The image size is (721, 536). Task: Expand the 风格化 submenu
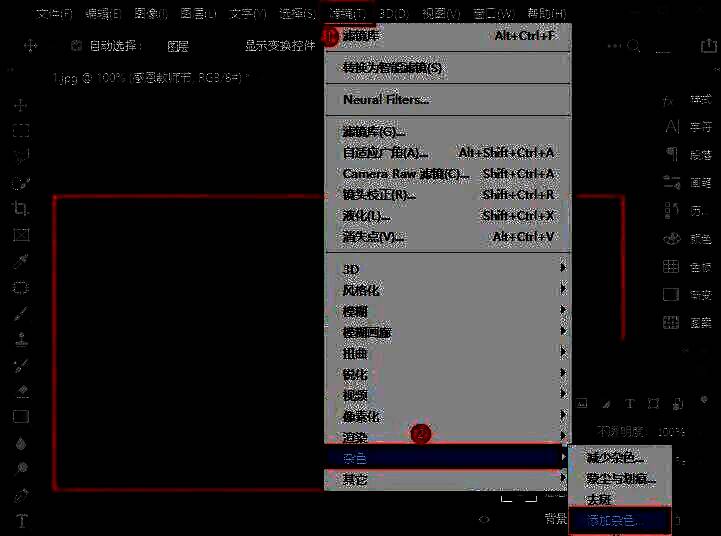click(448, 290)
